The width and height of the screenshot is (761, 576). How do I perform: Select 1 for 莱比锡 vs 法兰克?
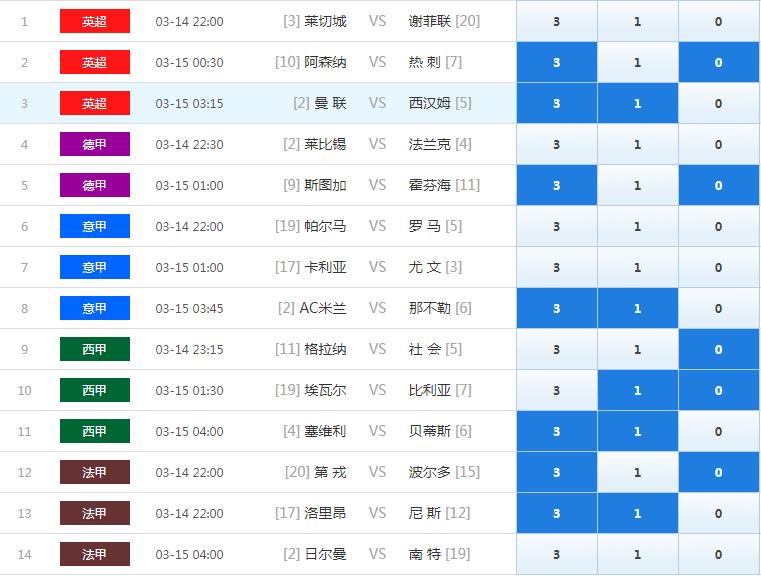coord(638,144)
